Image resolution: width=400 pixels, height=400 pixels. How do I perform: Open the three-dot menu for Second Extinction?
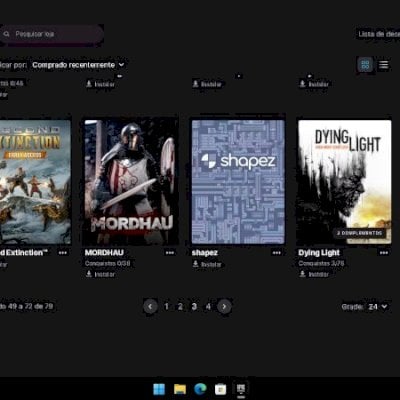(63, 253)
